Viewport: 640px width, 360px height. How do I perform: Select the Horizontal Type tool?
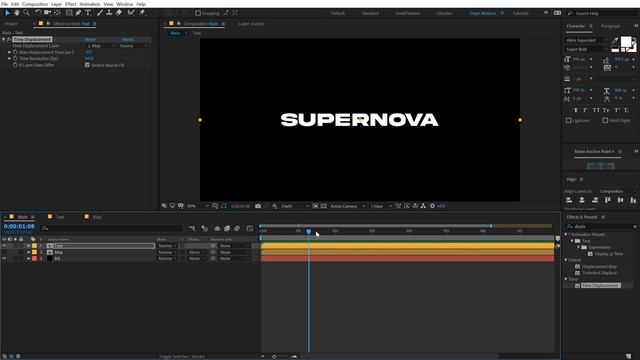(88, 13)
